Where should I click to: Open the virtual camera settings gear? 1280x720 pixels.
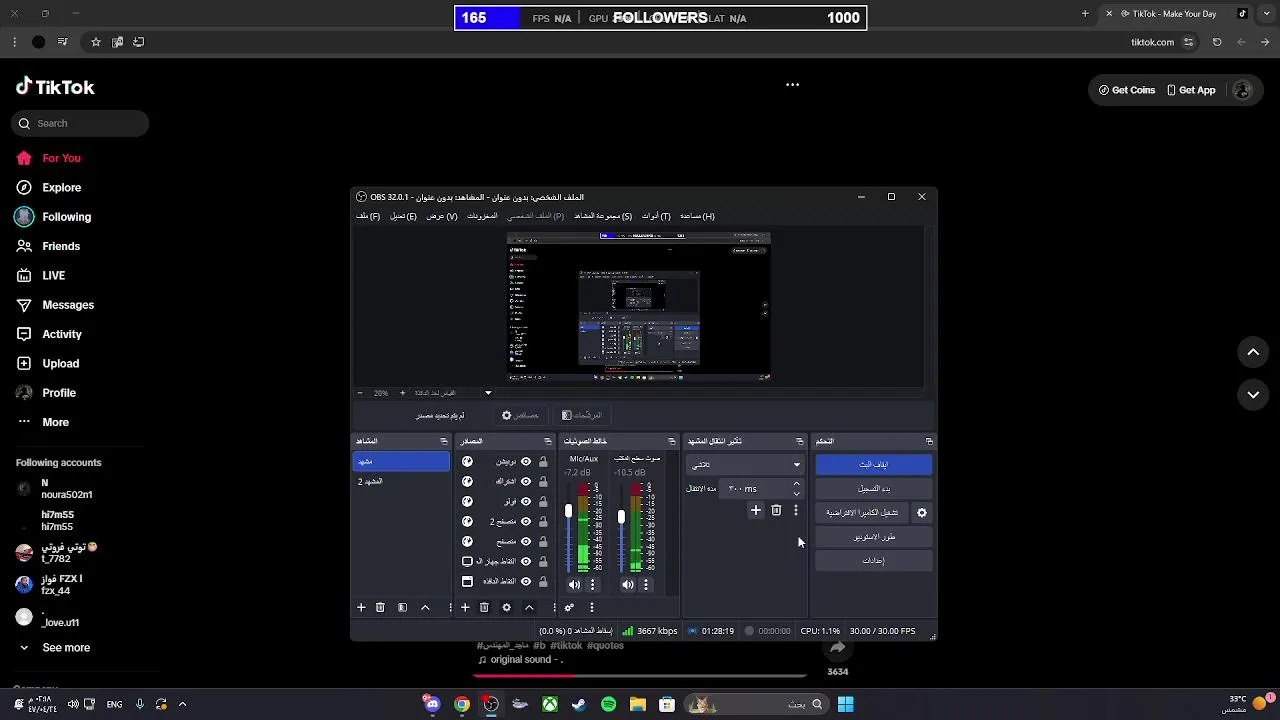coord(922,513)
